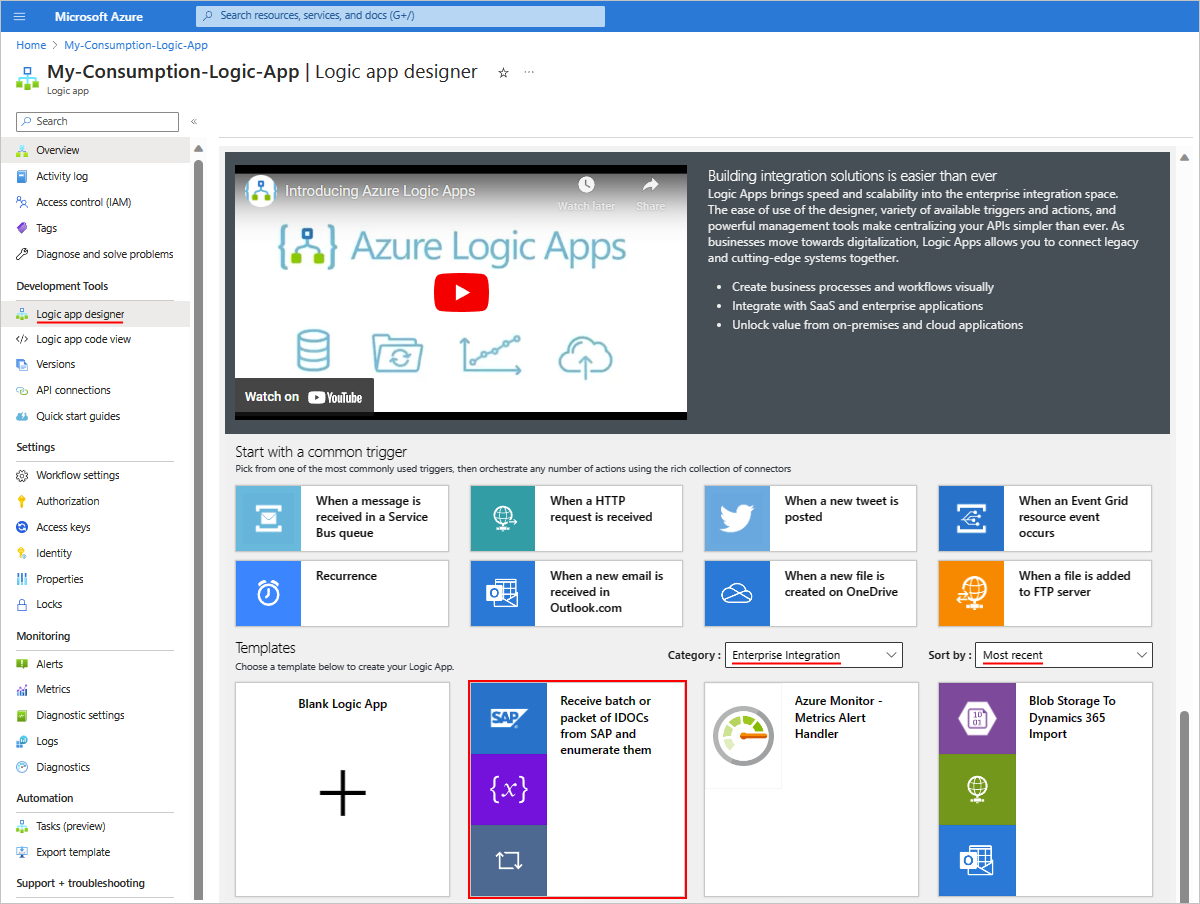This screenshot has height=904, width=1200.
Task: Click the Identity icon
Action: (23, 553)
